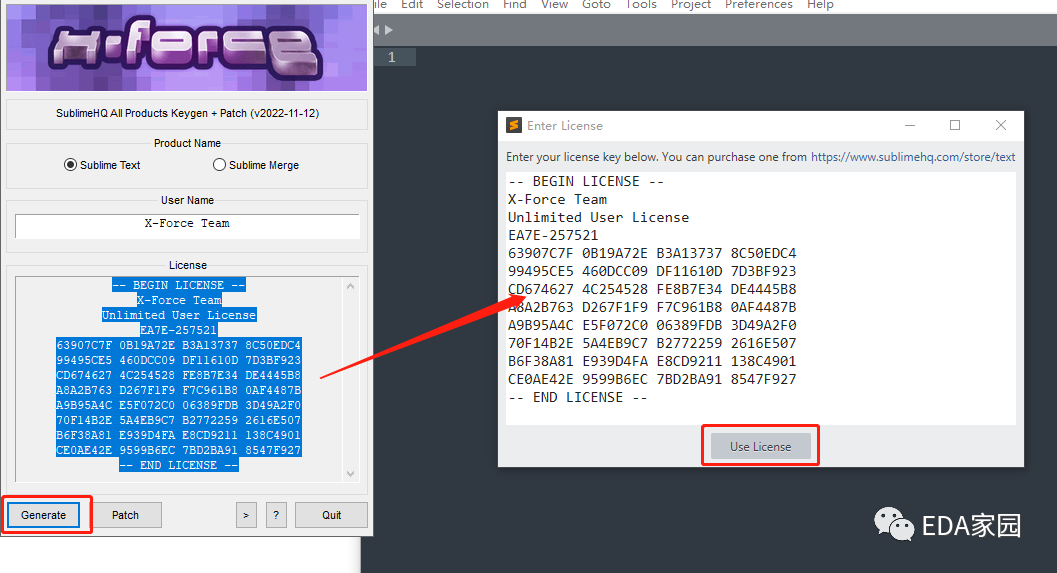Click '-- END LICENSE --' in keygen License box

tap(179, 465)
